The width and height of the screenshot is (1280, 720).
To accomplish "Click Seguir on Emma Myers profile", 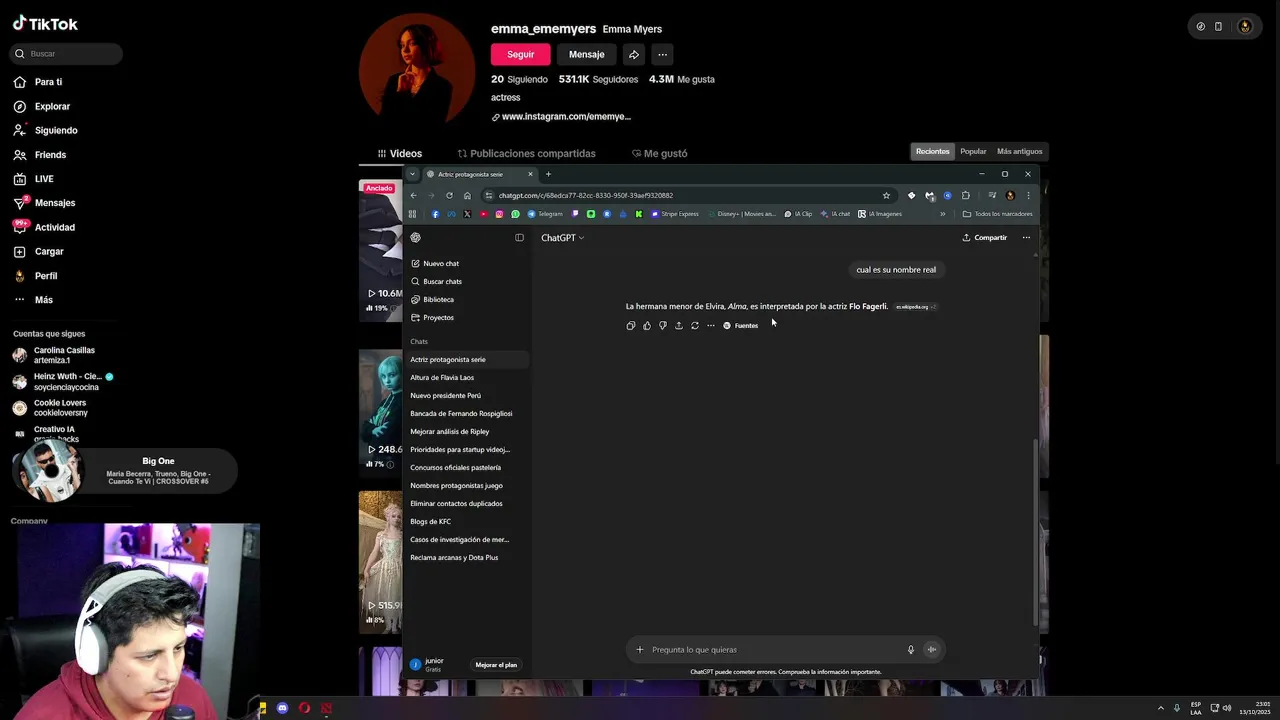I will (x=521, y=54).
